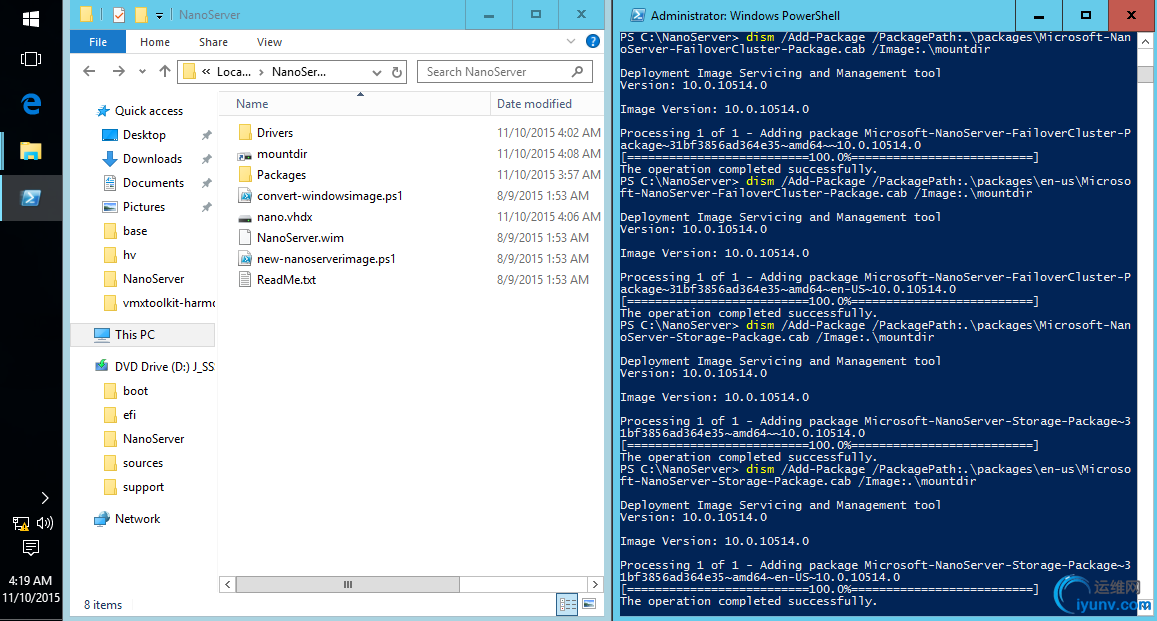Expand the ribbon with chevron arrow
Image resolution: width=1157 pixels, height=621 pixels.
570,41
